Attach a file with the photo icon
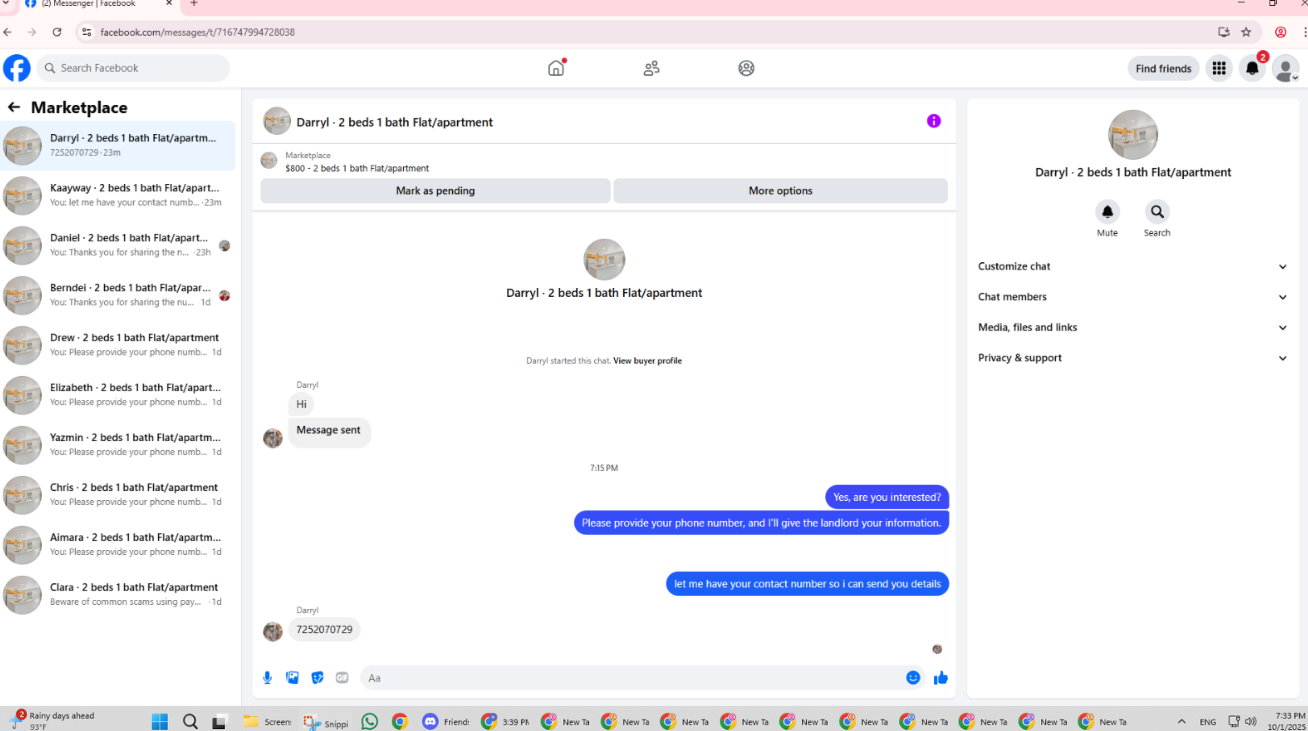This screenshot has width=1308, height=731. point(292,678)
